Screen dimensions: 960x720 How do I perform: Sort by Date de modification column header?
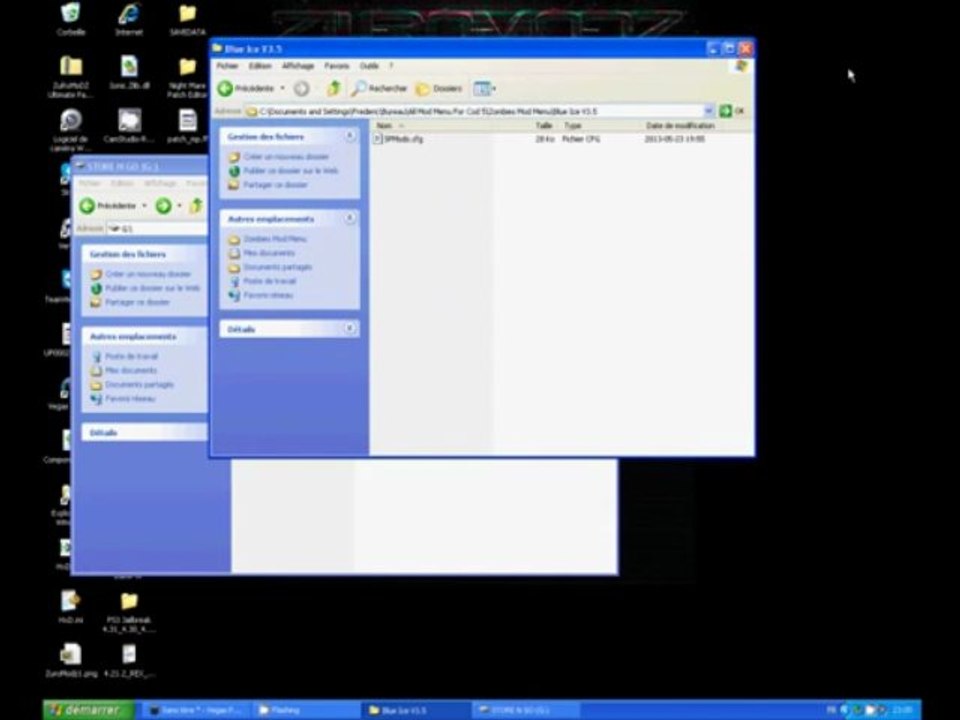click(680, 126)
